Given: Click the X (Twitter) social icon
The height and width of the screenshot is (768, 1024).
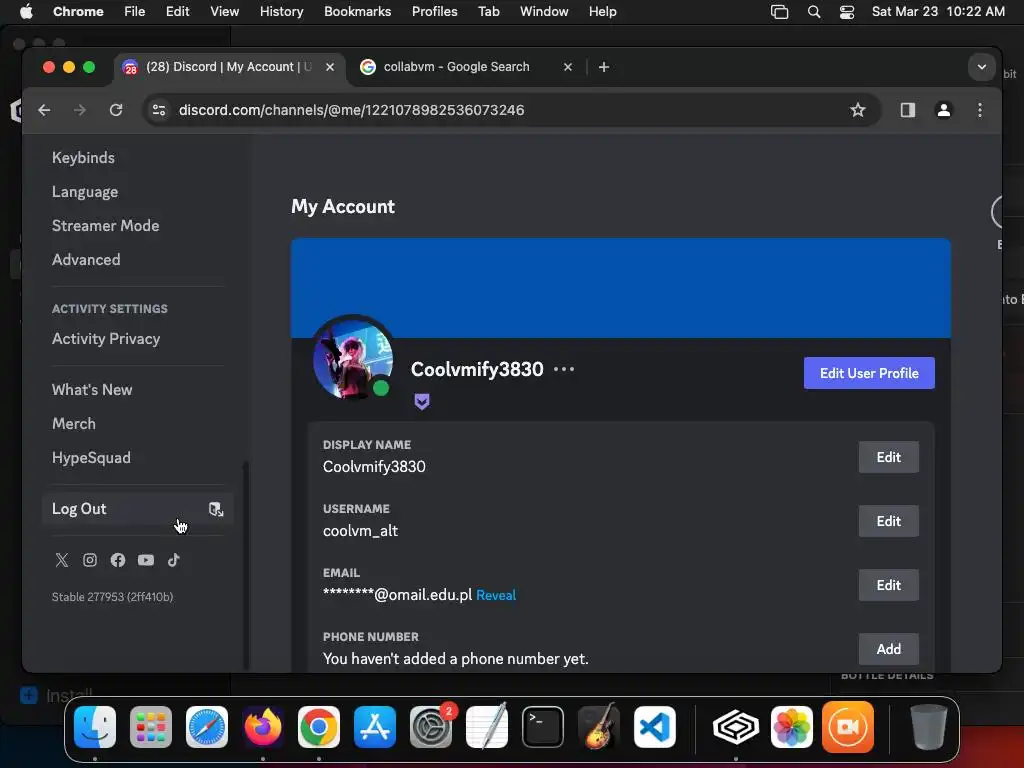Looking at the screenshot, I should click(x=61, y=560).
